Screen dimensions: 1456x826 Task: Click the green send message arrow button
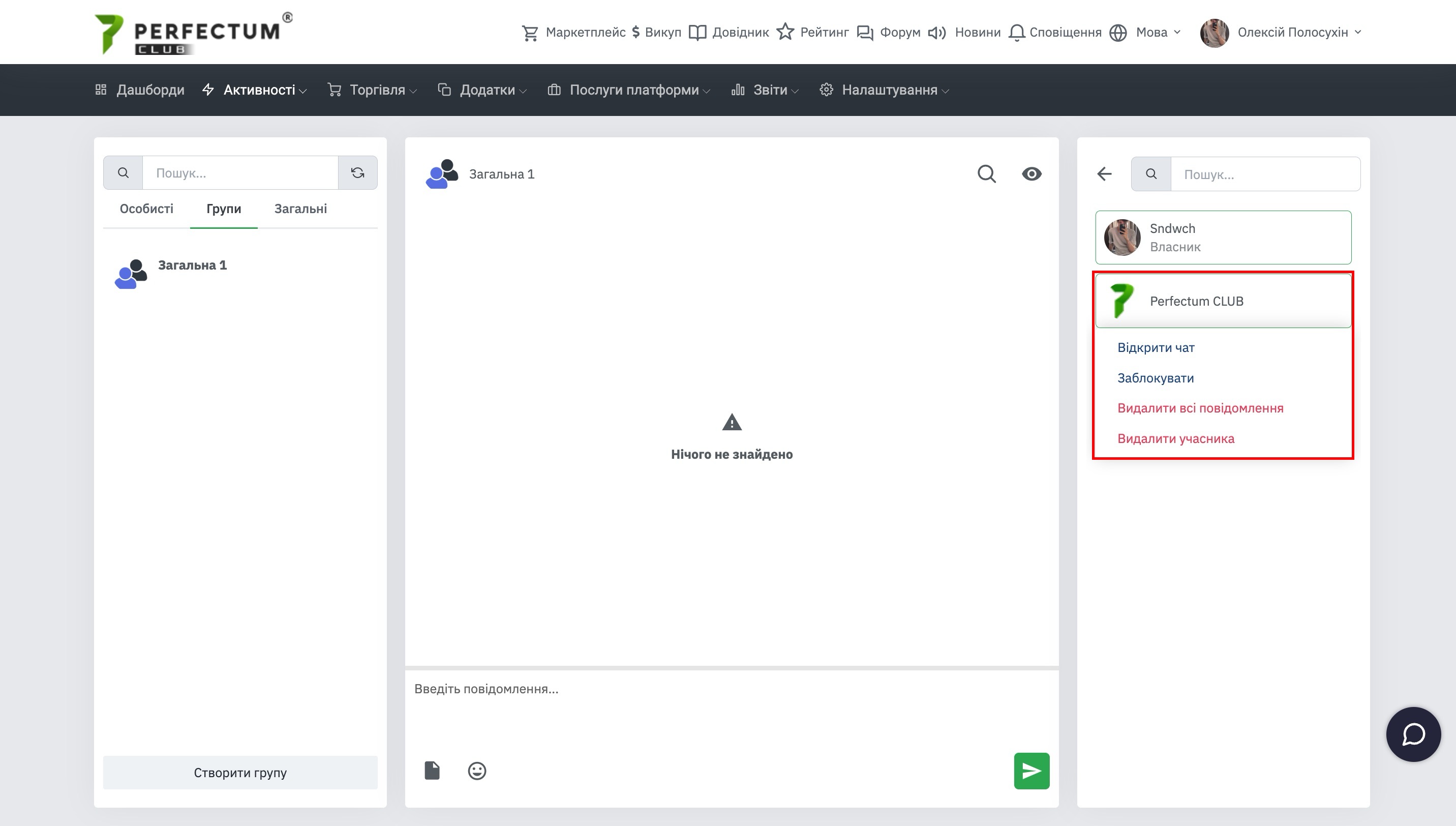tap(1032, 771)
